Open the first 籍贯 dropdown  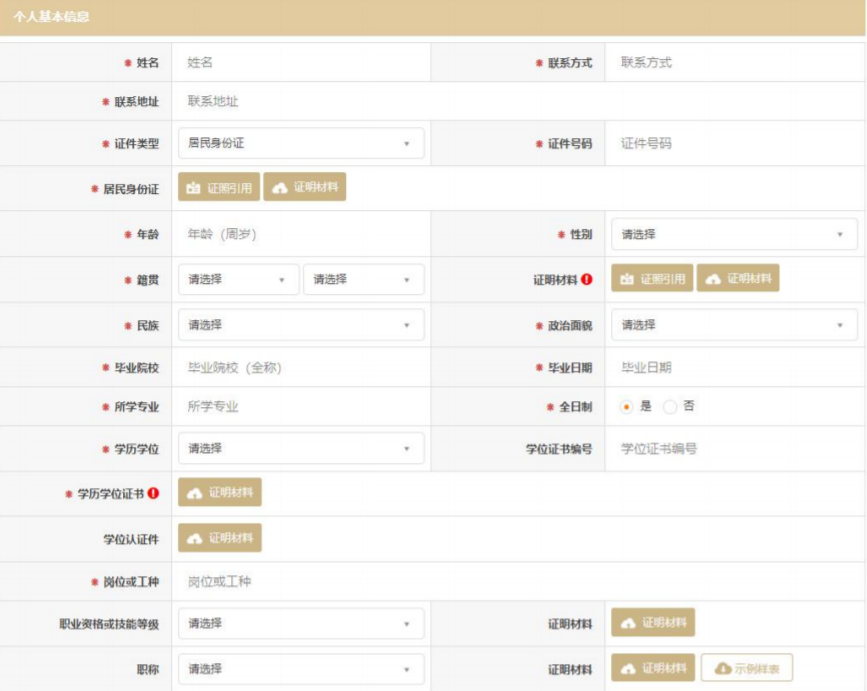[x=238, y=280]
